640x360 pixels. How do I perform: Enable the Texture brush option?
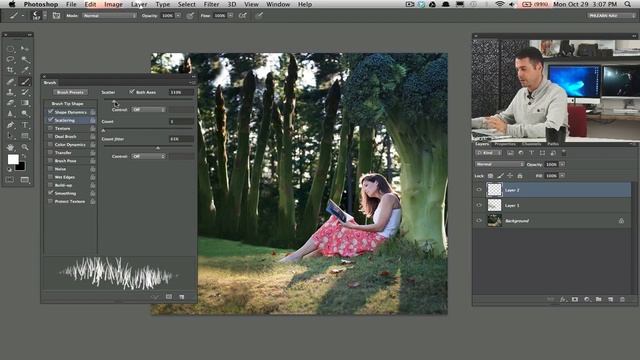click(51, 128)
